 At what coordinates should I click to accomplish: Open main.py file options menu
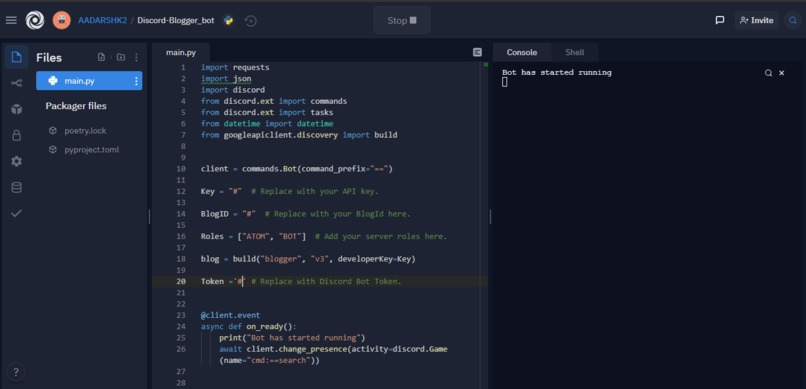pos(136,81)
